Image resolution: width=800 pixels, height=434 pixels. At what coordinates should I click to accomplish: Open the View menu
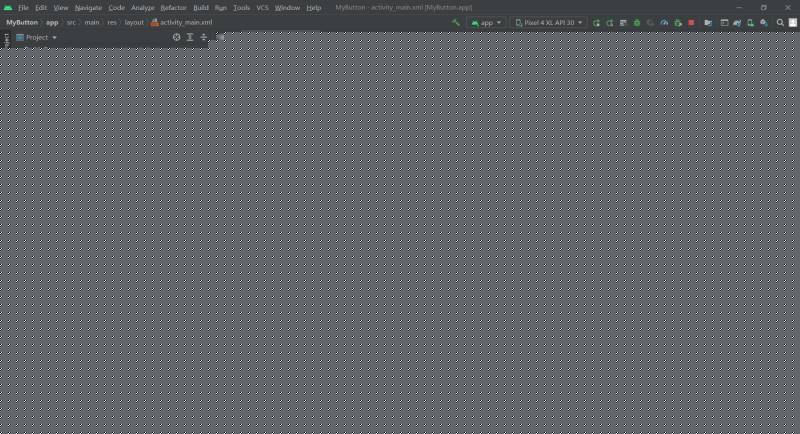61,8
